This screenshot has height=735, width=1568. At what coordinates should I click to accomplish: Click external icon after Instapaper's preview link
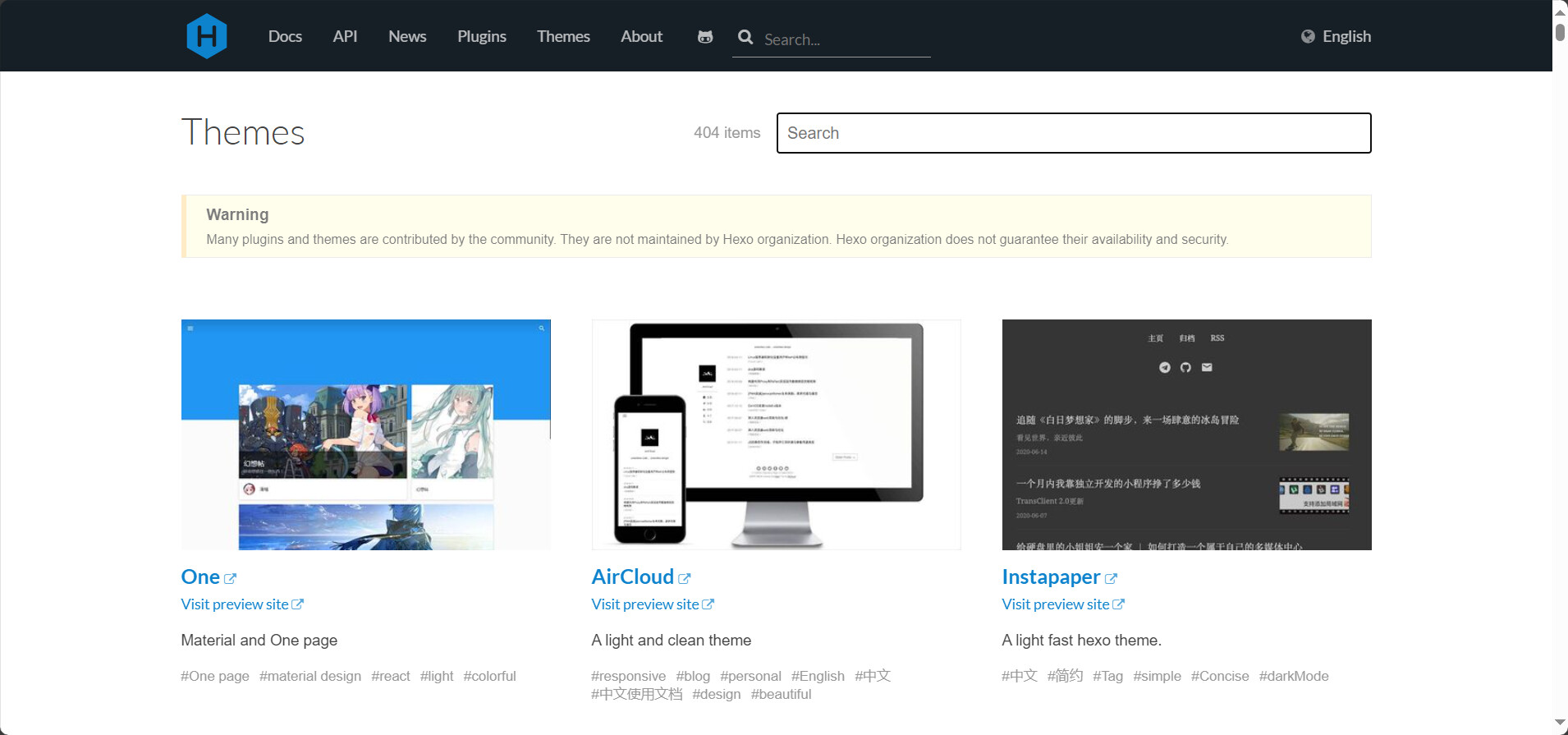point(1118,604)
